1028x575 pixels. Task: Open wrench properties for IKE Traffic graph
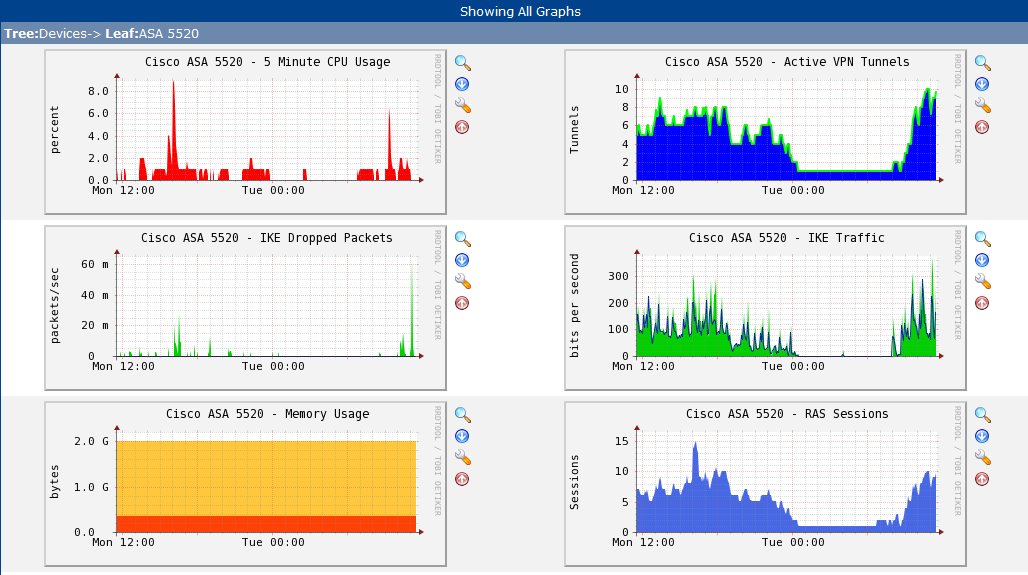(x=983, y=281)
